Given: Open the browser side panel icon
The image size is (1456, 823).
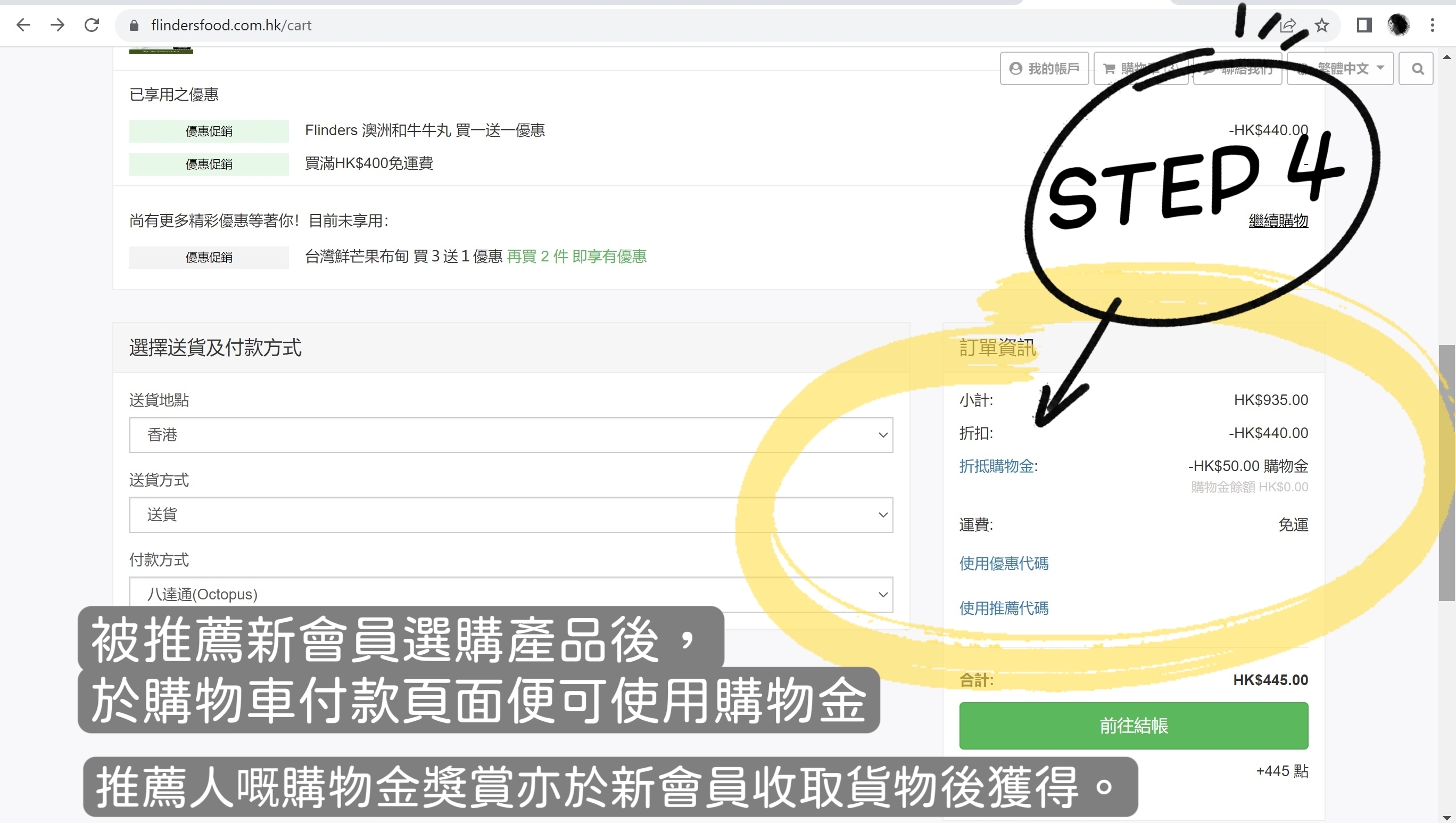Looking at the screenshot, I should 1364,25.
